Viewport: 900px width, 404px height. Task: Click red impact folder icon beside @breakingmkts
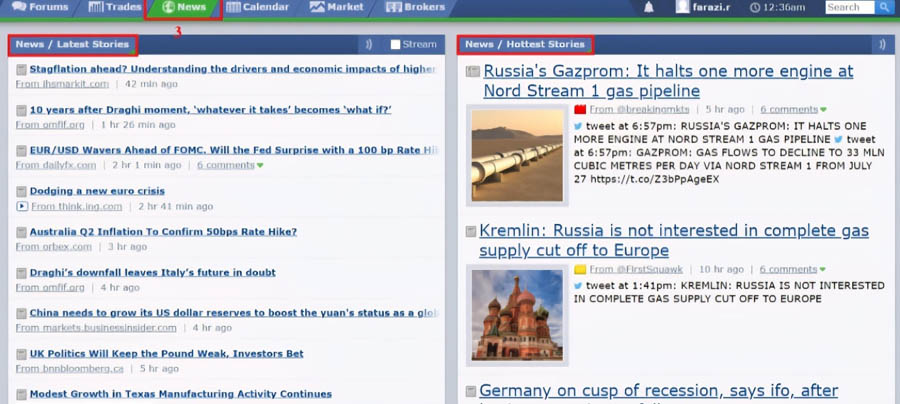tap(580, 110)
